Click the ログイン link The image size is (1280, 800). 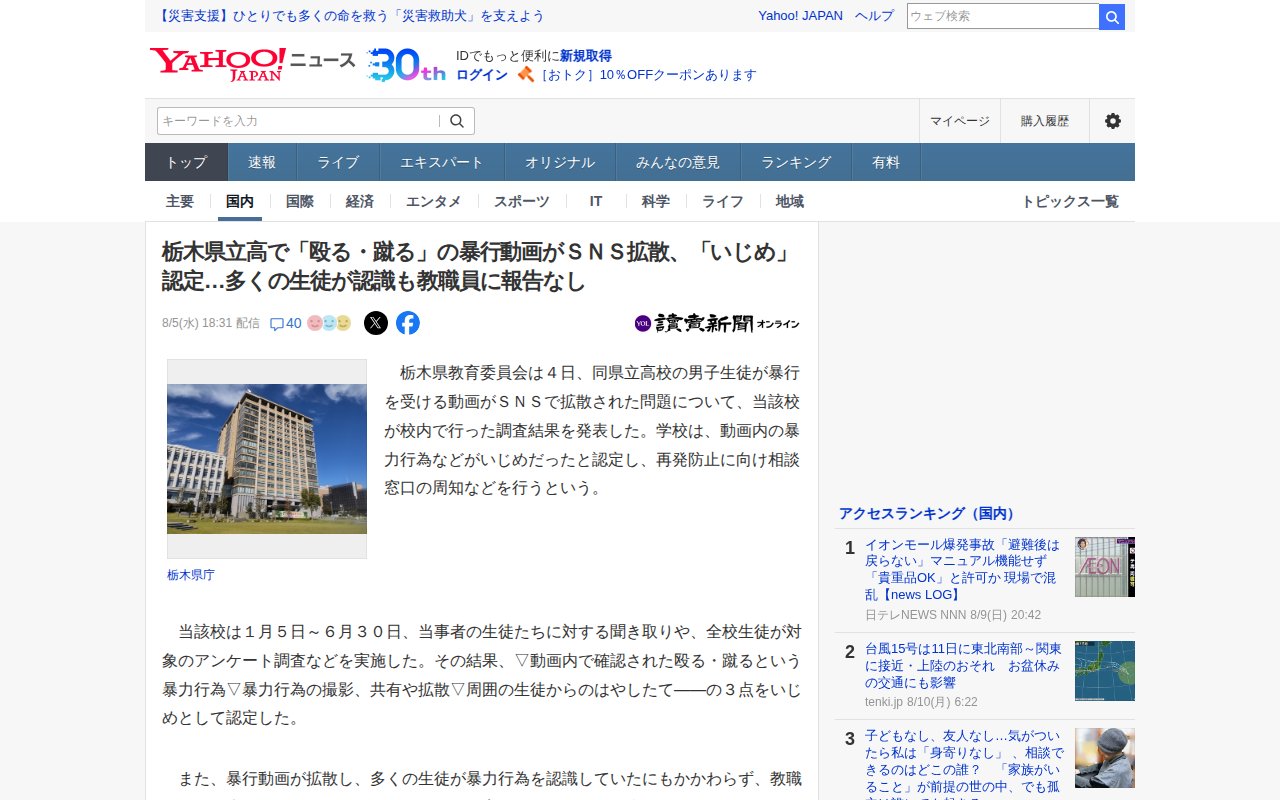pyautogui.click(x=482, y=75)
